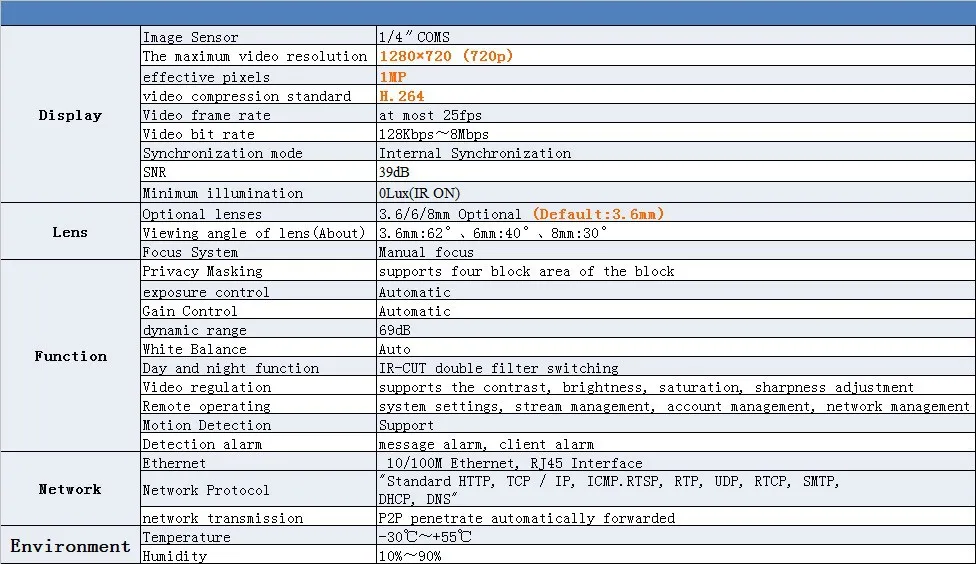Click the orange 1MP value
The height and width of the screenshot is (564, 976).
point(393,77)
